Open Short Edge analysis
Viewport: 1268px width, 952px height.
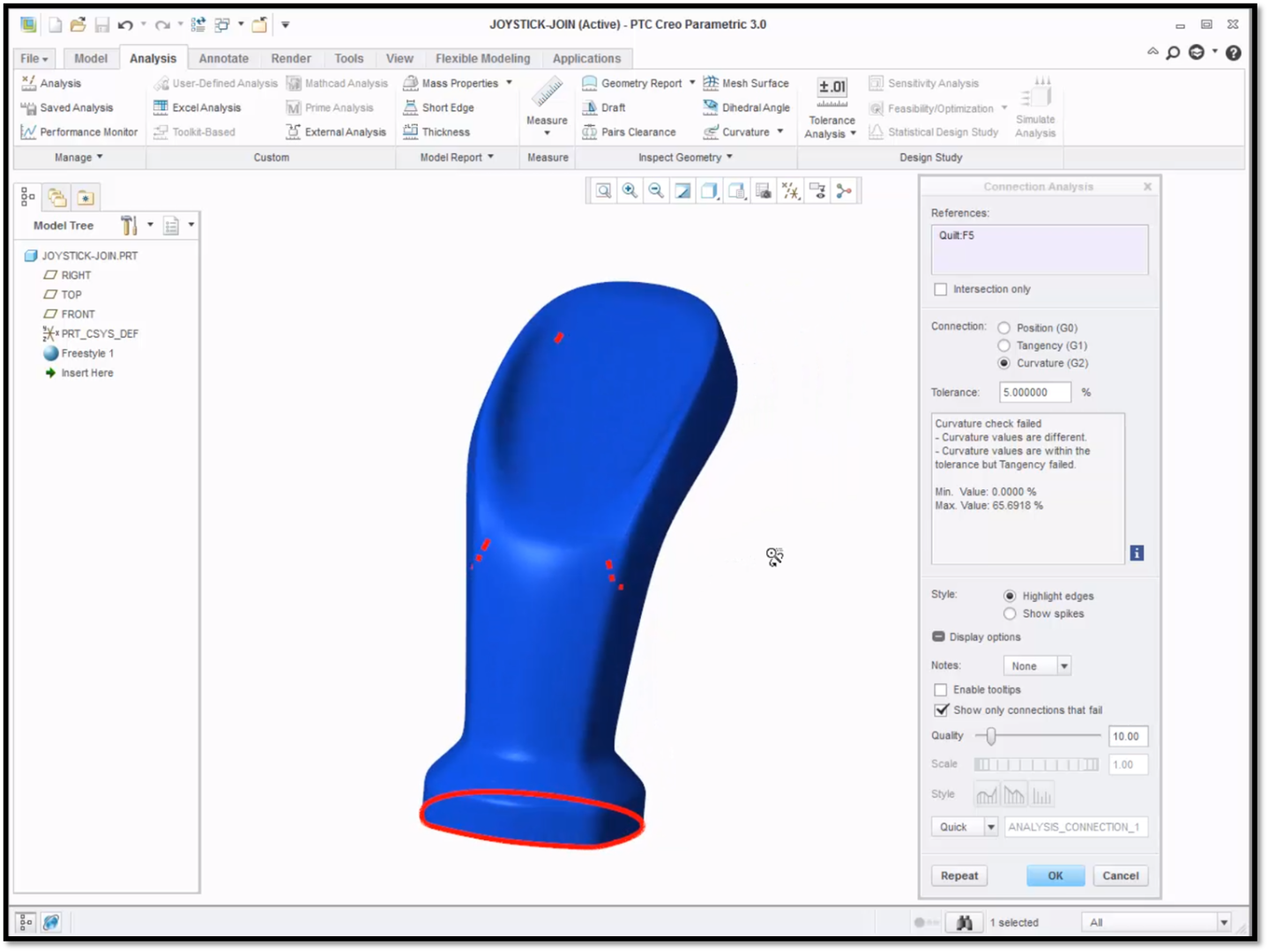438,108
